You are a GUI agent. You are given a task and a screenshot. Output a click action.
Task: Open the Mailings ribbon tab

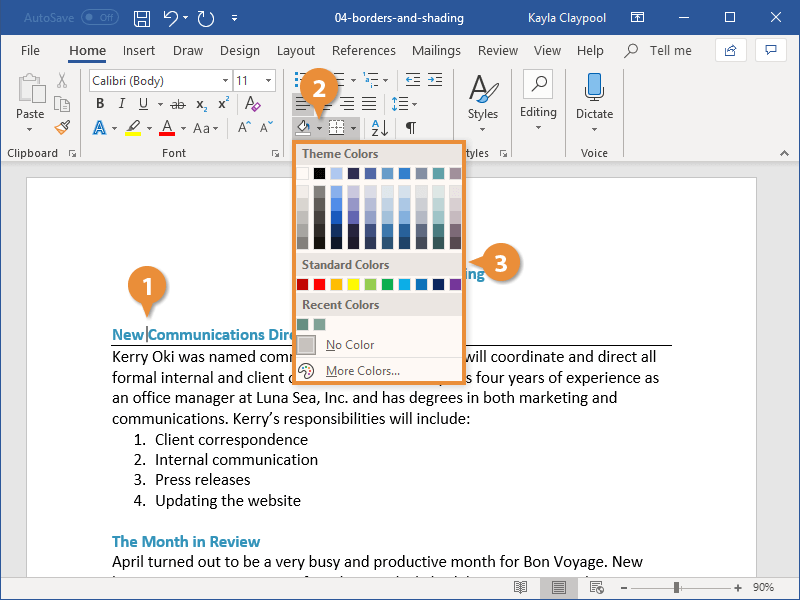(x=436, y=50)
